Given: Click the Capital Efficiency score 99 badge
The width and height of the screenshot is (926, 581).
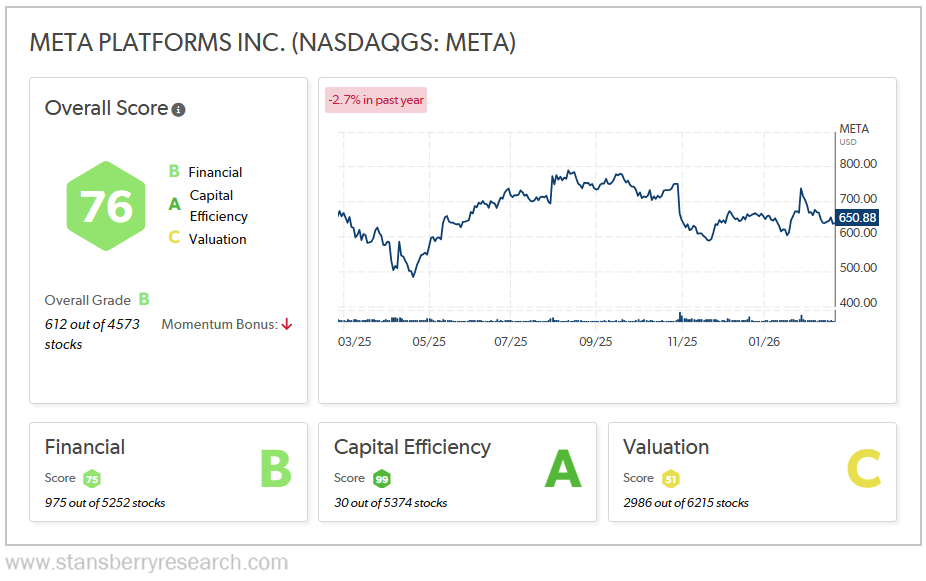Looking at the screenshot, I should pos(381,478).
